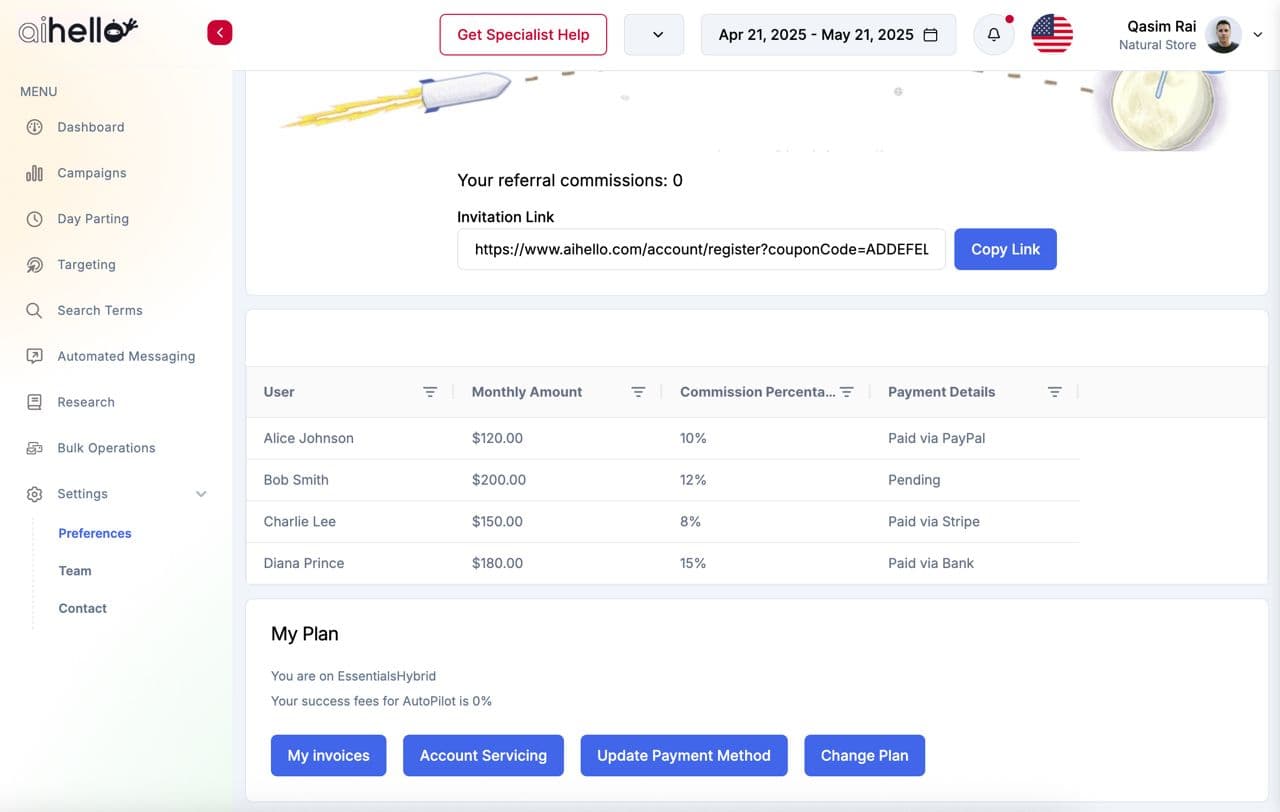Click the Copy Link button
1280x812 pixels.
point(1005,250)
